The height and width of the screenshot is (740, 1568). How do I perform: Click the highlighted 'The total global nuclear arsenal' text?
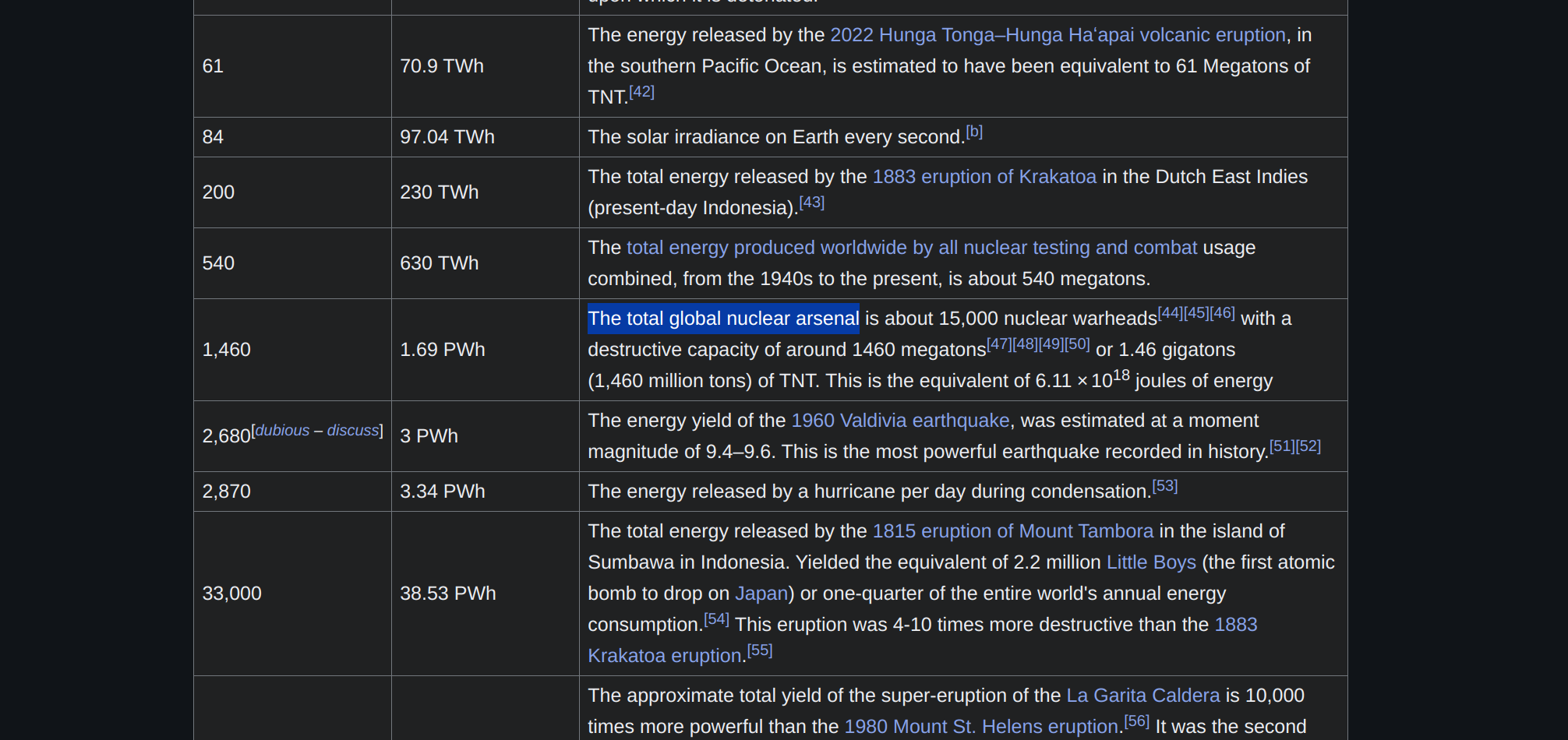[x=723, y=319]
